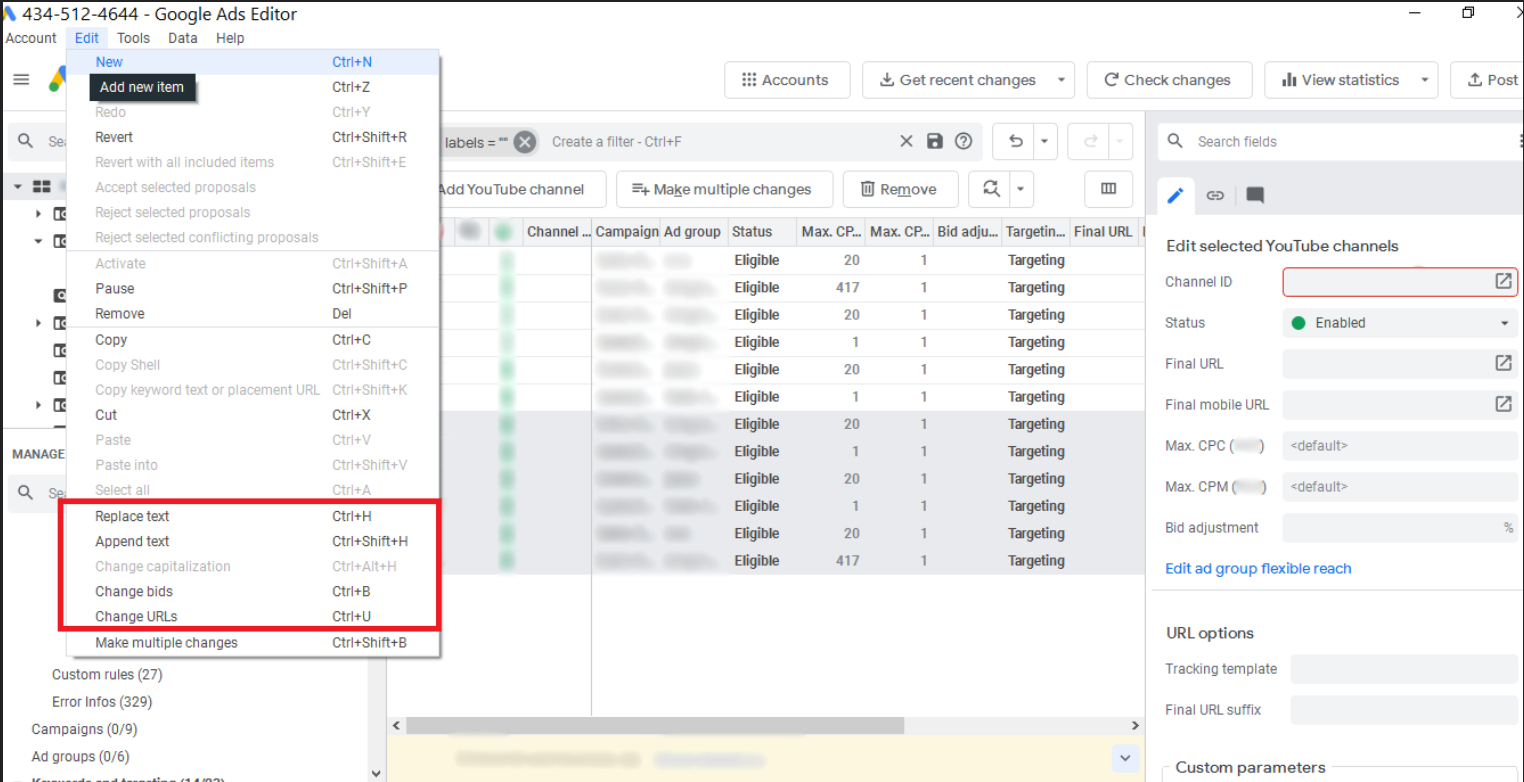Choose Append text from the Edit menu
This screenshot has height=782, width=1524.
(253, 541)
